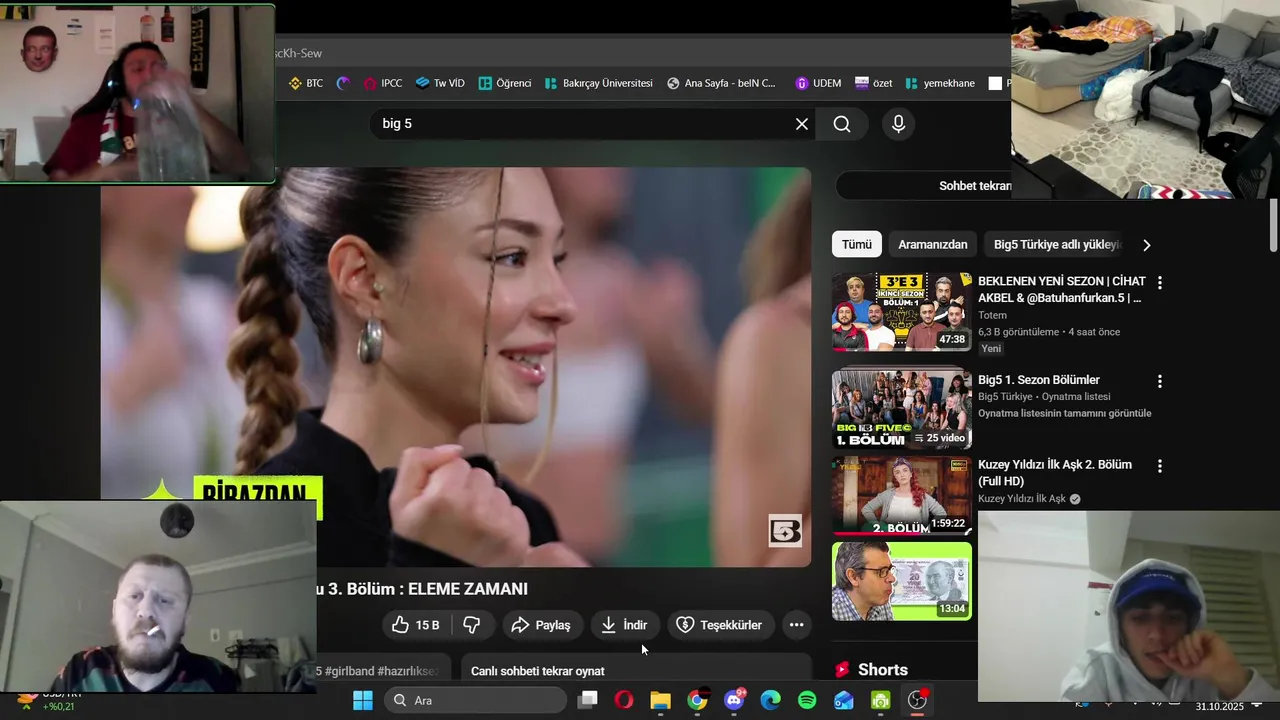This screenshot has height=720, width=1280.
Task: Open the Öğrenci bookmark
Action: pyautogui.click(x=505, y=83)
